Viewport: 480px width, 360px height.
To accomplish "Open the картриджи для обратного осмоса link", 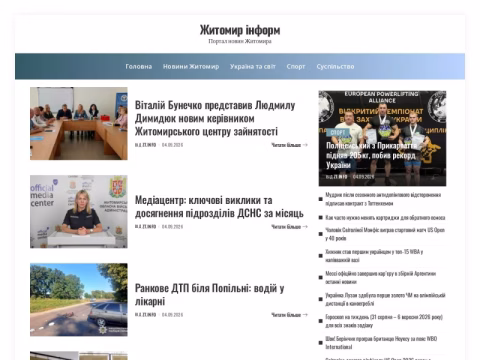I will tap(385, 218).
